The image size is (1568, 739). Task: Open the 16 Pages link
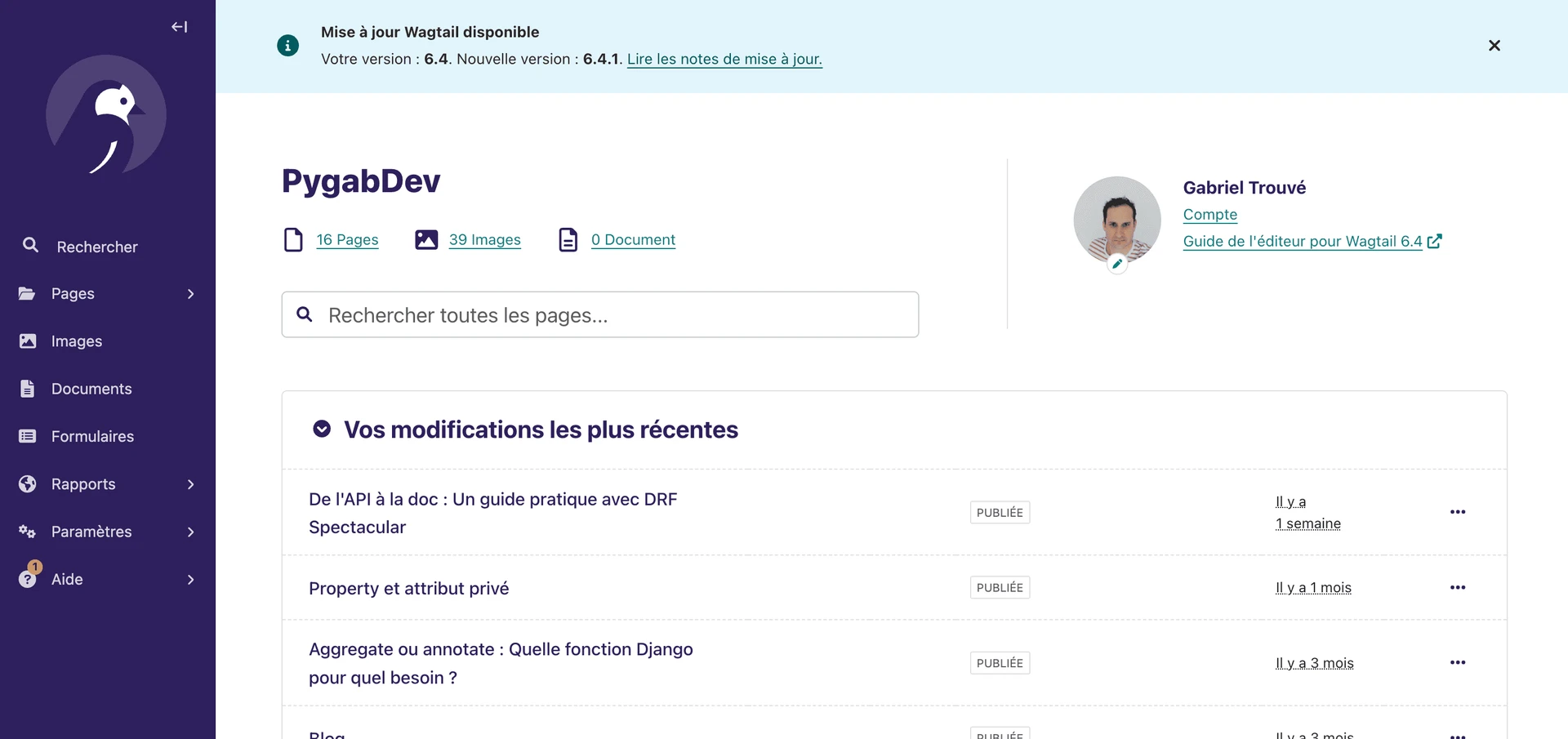[x=347, y=240]
